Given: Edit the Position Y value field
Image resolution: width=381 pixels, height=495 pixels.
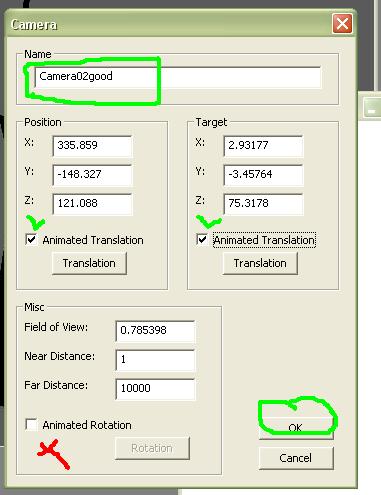Looking at the screenshot, I should point(92,175).
